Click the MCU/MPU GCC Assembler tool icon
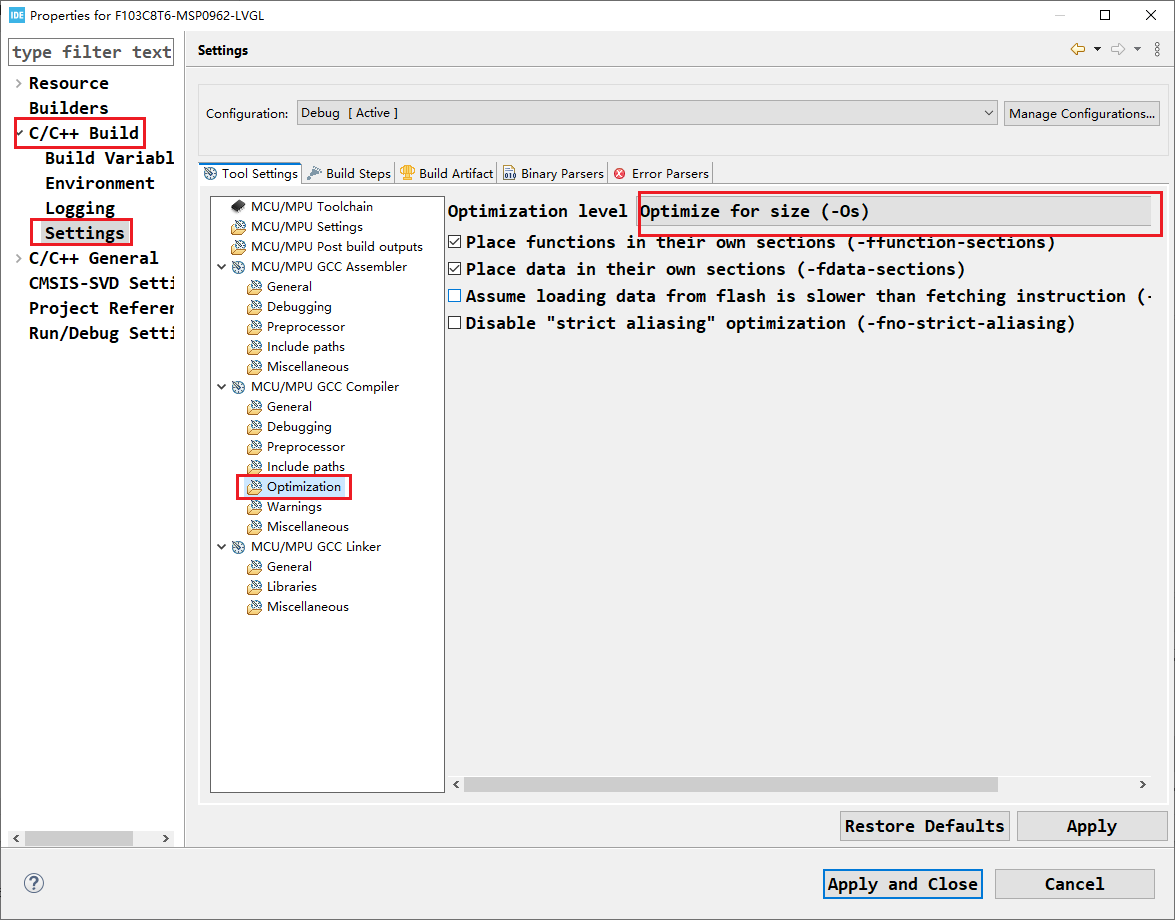 click(x=238, y=267)
